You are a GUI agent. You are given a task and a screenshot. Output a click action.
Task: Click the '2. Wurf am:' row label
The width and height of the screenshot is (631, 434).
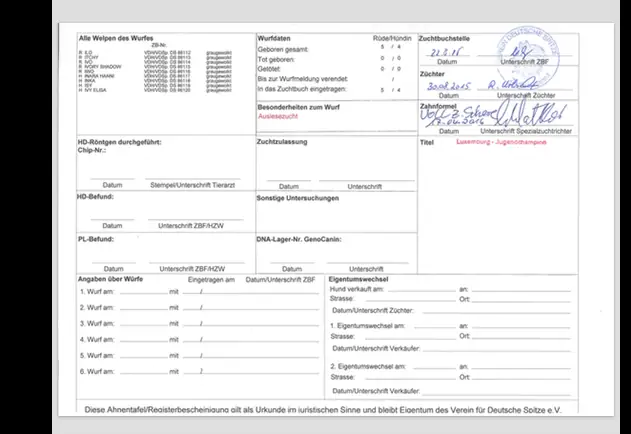(x=97, y=308)
